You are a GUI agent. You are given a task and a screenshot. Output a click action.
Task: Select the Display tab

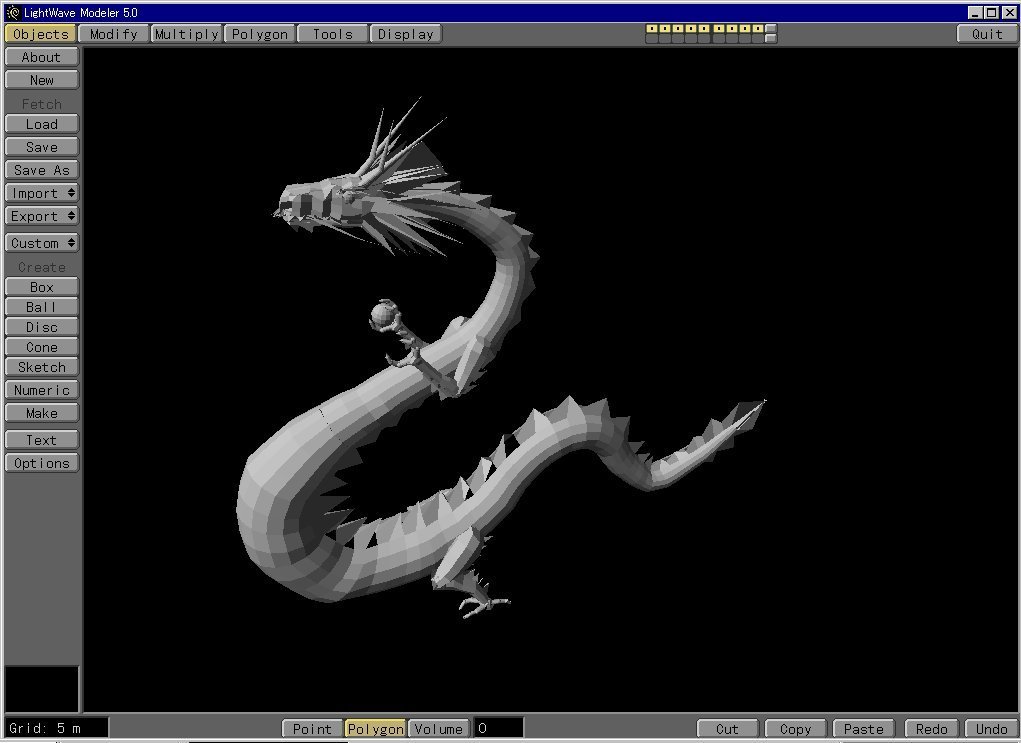(406, 34)
